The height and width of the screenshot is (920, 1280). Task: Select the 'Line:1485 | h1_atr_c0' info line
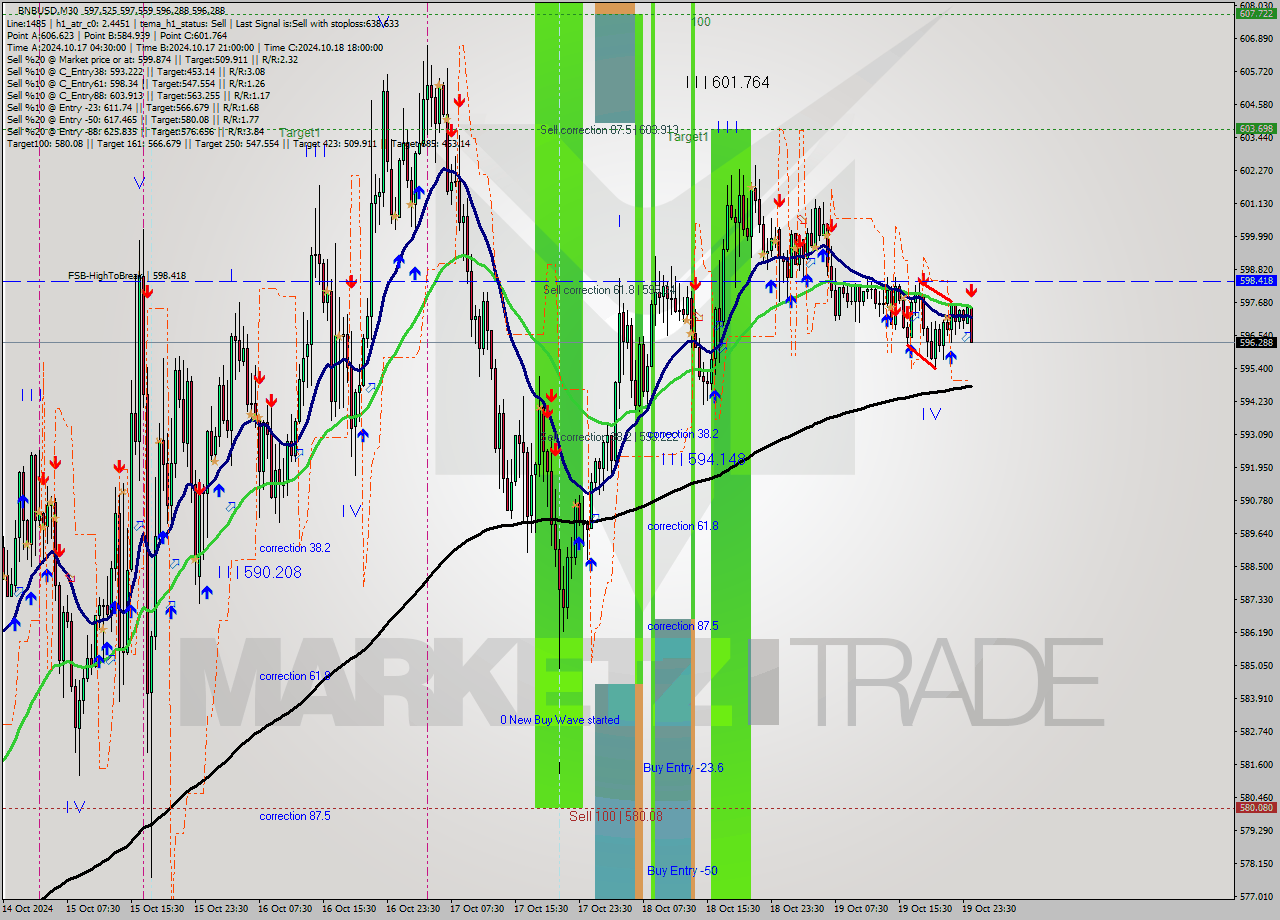click(x=203, y=23)
